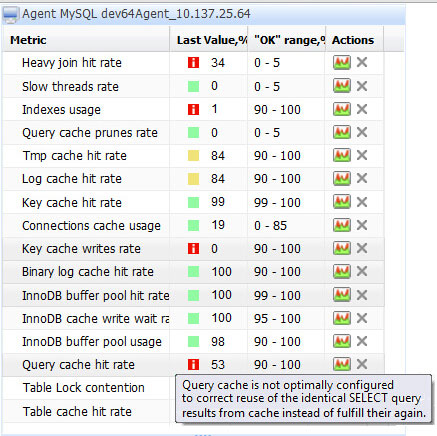Remove the InnoDB cache write wait rate metric

[x=362, y=318]
